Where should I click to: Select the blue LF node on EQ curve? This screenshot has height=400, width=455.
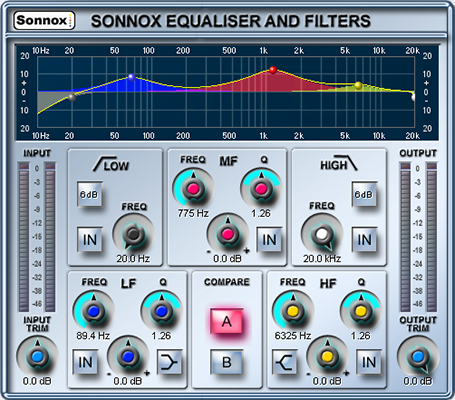coord(132,77)
